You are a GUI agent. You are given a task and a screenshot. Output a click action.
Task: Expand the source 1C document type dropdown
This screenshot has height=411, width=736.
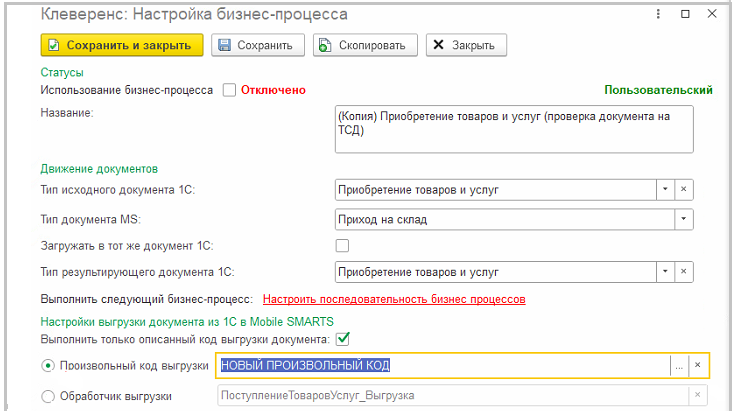[665, 190]
